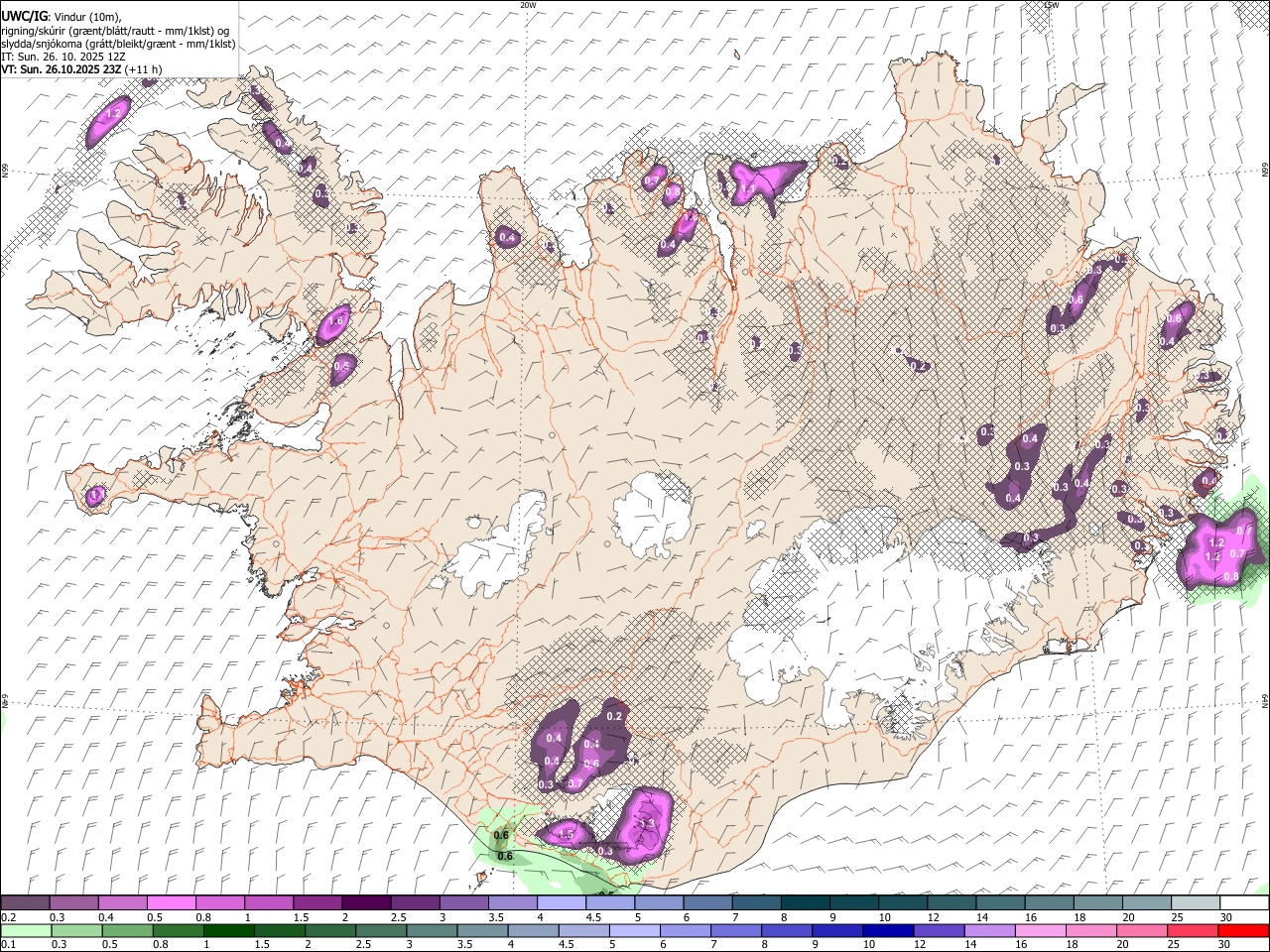1270x952 pixels.
Task: Pick the pale grey swatch labeled 25 in upper legend
Action: 1196,902
